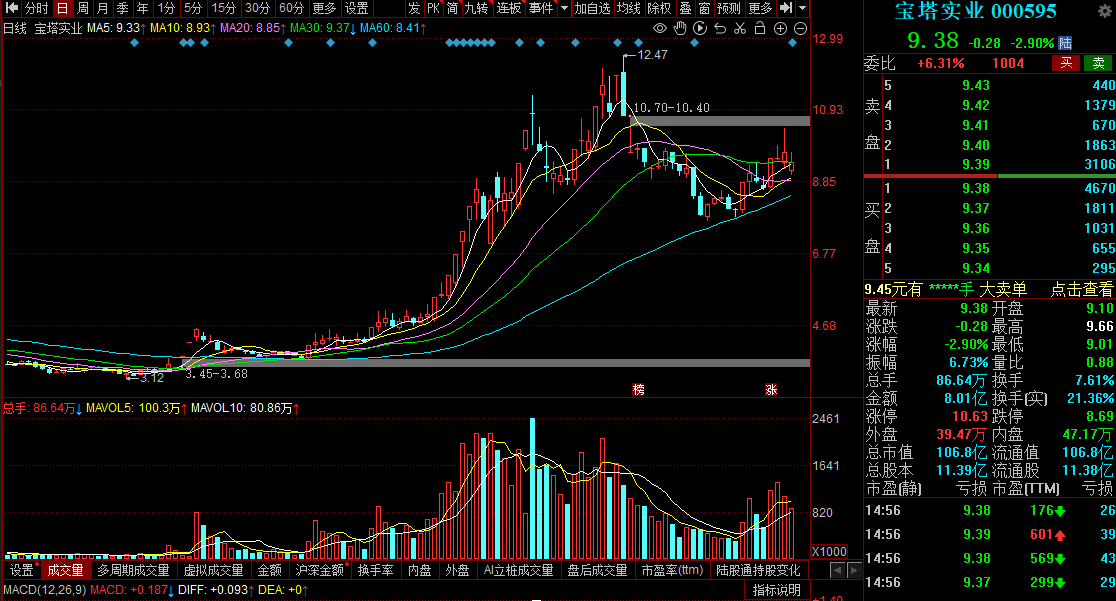Switch to the 换手率 indicator tab
Image resolution: width=1116 pixels, height=601 pixels.
376,570
